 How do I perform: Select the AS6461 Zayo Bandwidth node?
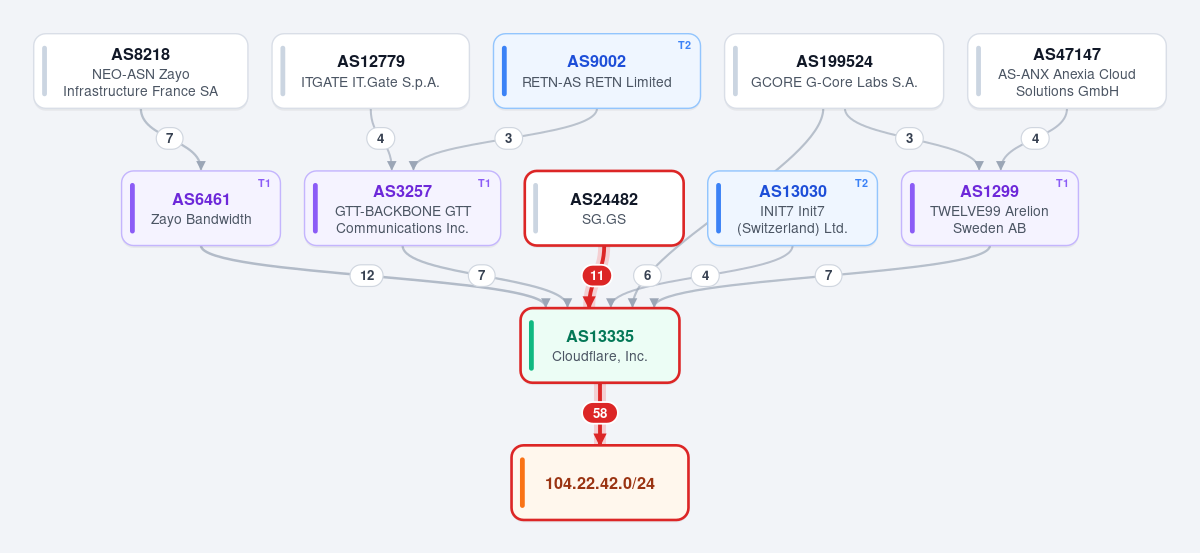click(201, 208)
